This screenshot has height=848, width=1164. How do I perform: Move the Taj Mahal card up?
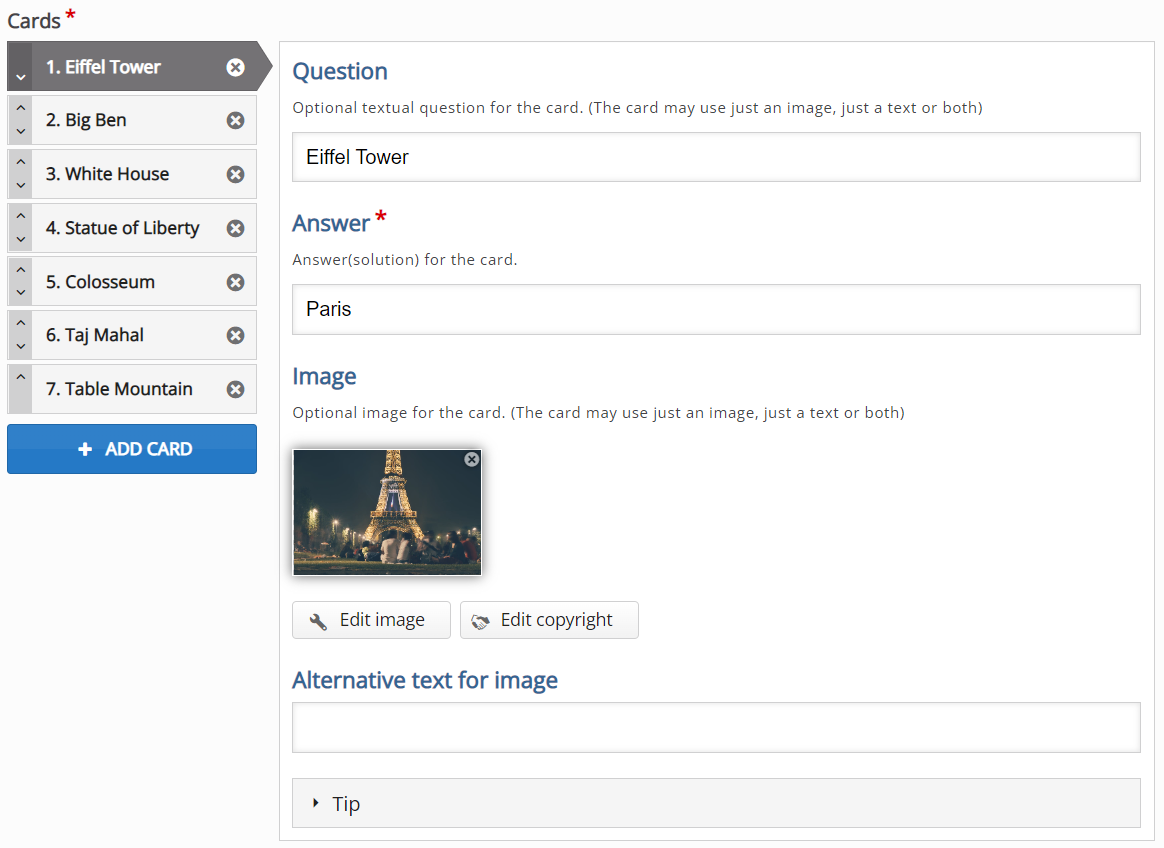pyautogui.click(x=21, y=323)
